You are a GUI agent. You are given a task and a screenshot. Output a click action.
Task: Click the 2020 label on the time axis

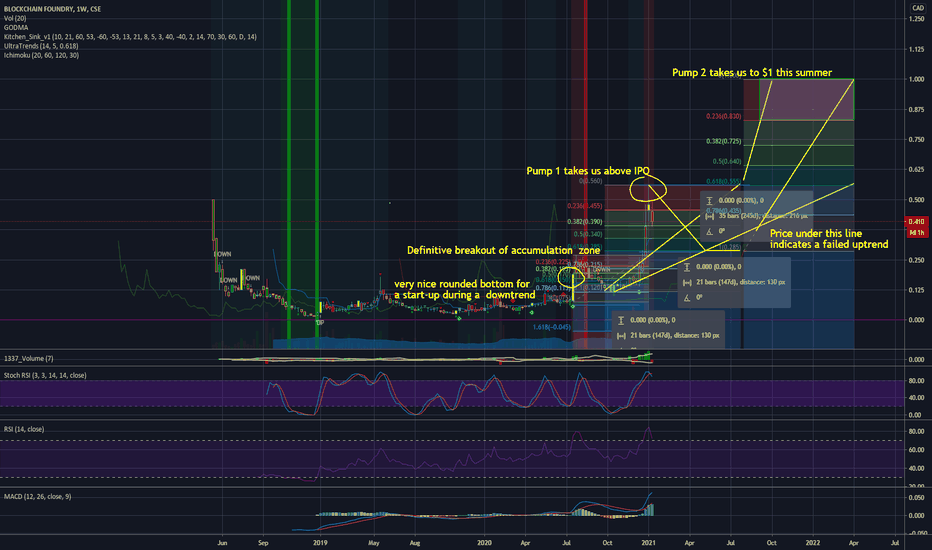(484, 542)
